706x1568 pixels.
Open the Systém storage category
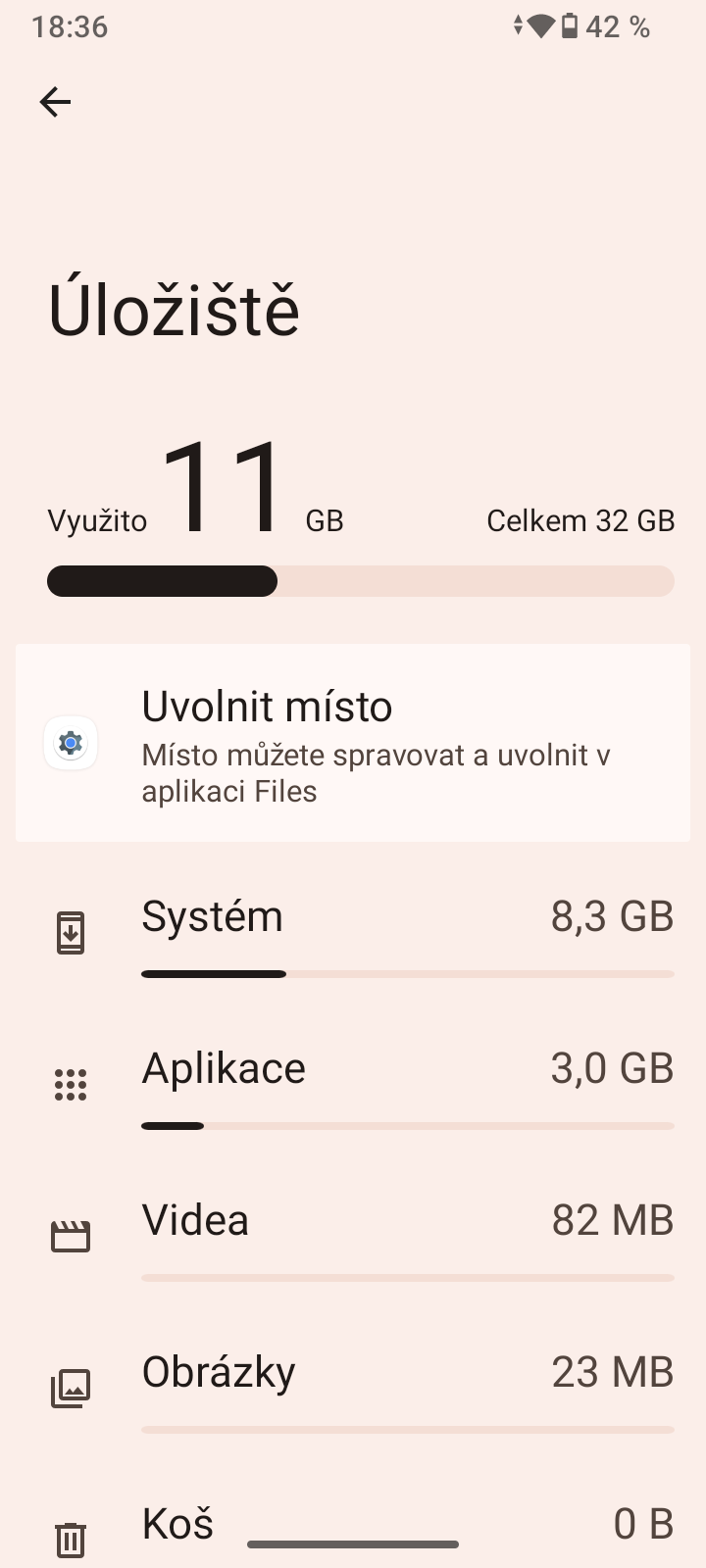point(407,917)
